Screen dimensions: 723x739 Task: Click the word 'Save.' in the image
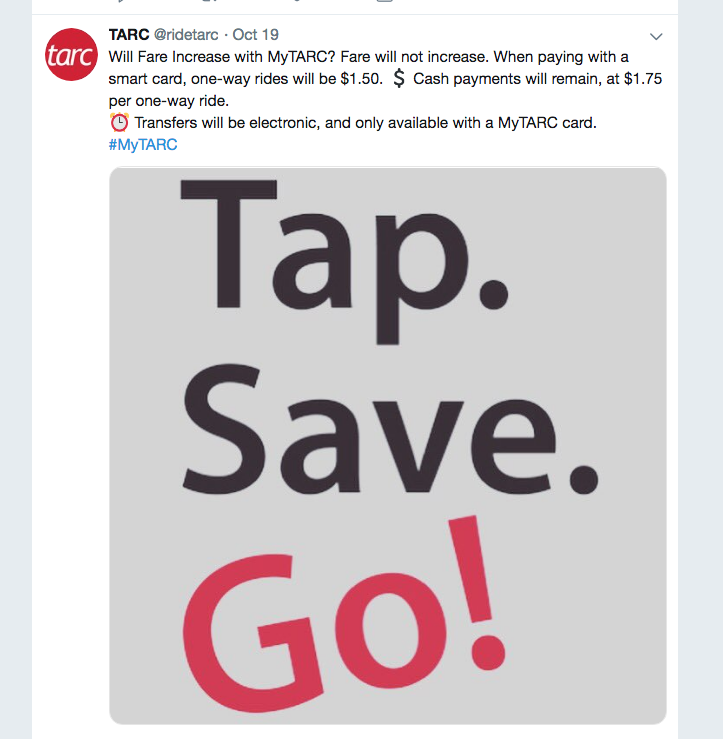390,429
